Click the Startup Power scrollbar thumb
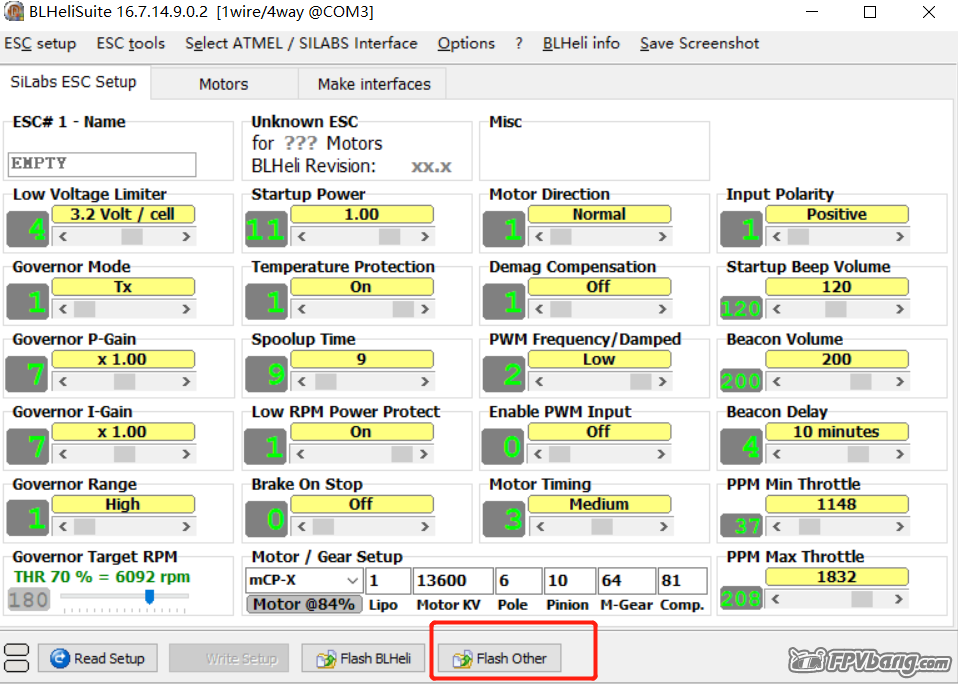The height and width of the screenshot is (684, 958). click(390, 236)
